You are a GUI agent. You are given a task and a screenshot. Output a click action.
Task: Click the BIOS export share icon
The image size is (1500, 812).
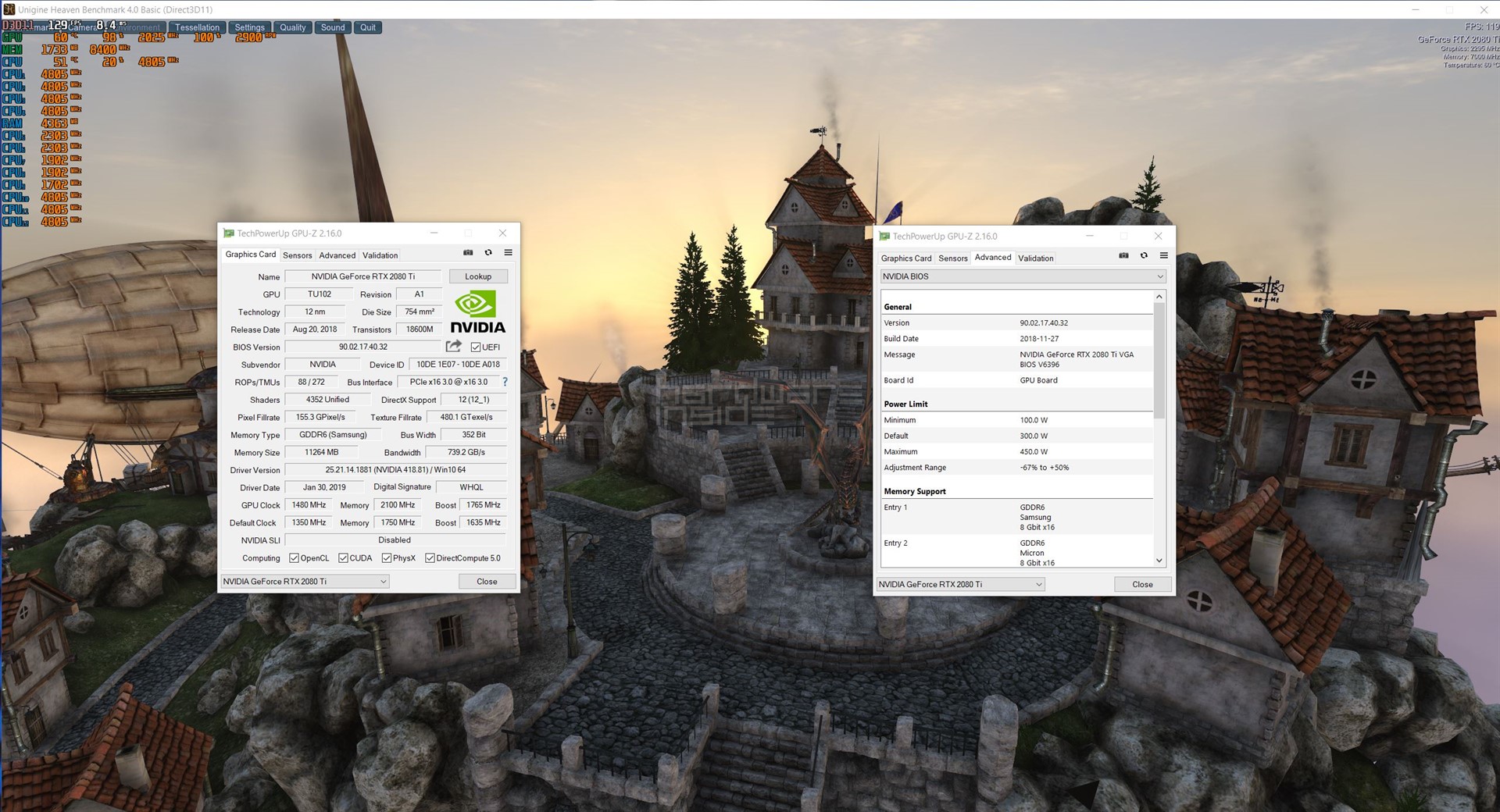(454, 346)
